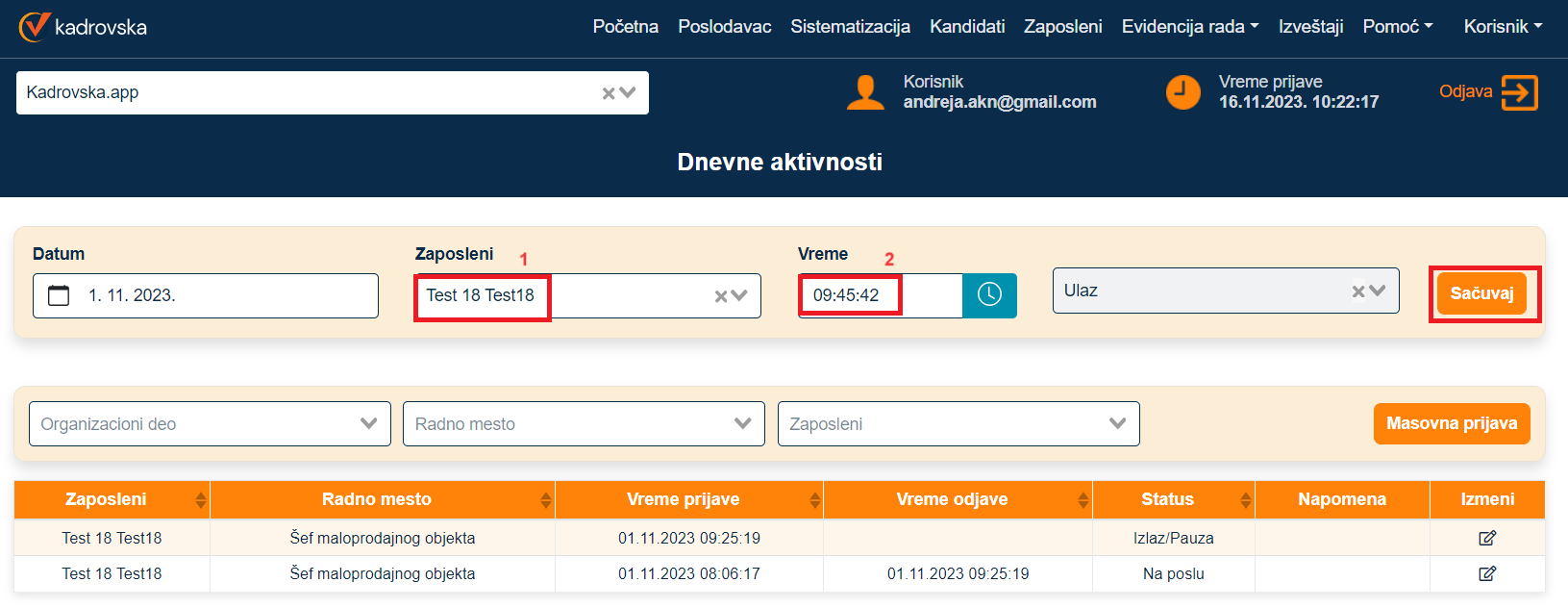
Task: Edit the Izlaz/Pauza row entry
Action: click(x=1486, y=538)
